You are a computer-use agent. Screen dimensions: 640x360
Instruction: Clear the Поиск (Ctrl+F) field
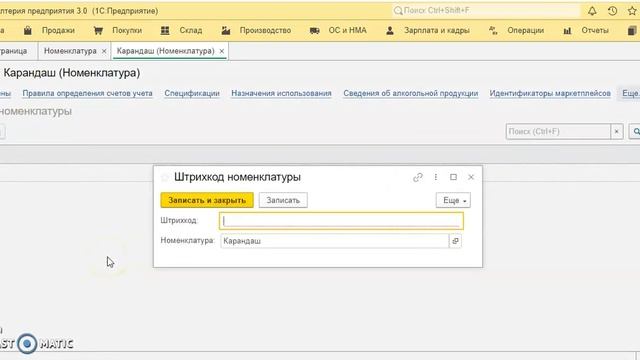point(616,131)
